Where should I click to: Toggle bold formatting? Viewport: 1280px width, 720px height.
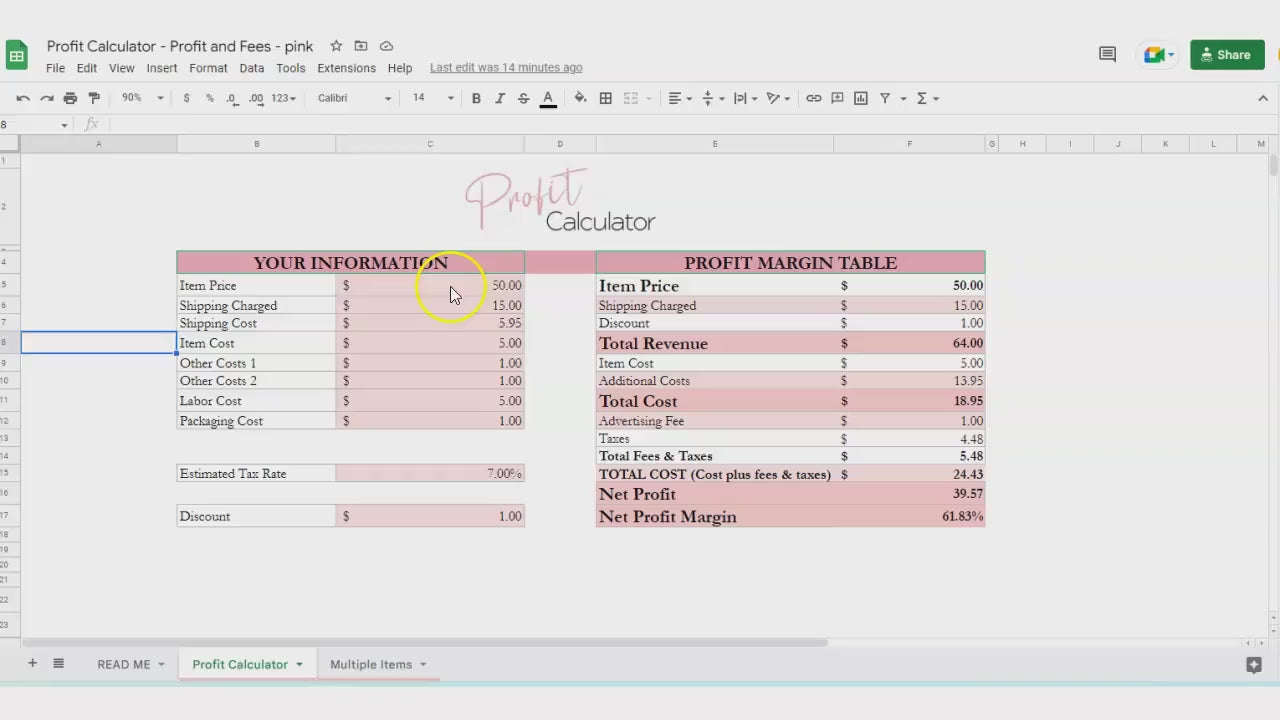coord(476,98)
